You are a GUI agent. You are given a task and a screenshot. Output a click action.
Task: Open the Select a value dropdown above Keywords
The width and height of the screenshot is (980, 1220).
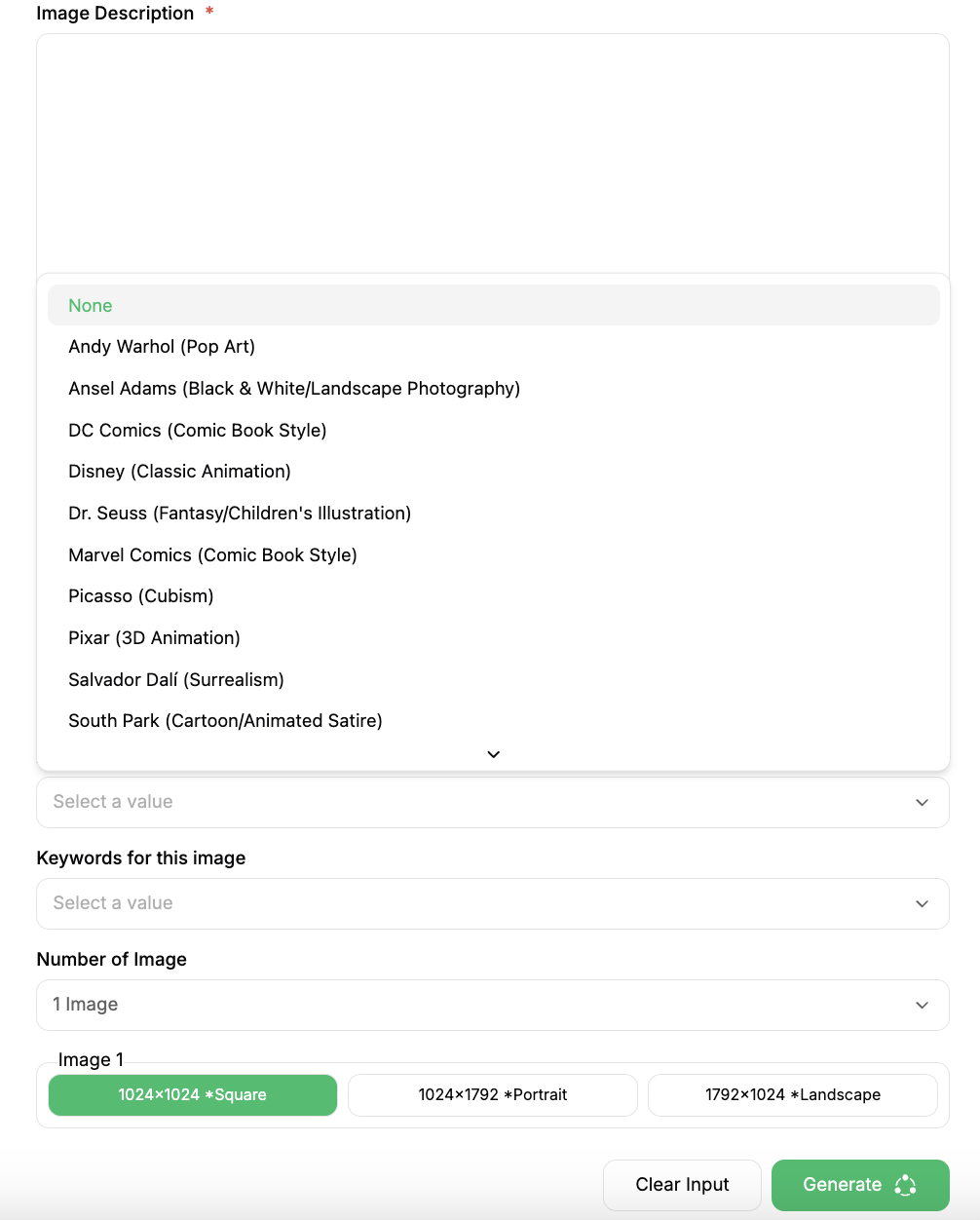[x=493, y=802]
